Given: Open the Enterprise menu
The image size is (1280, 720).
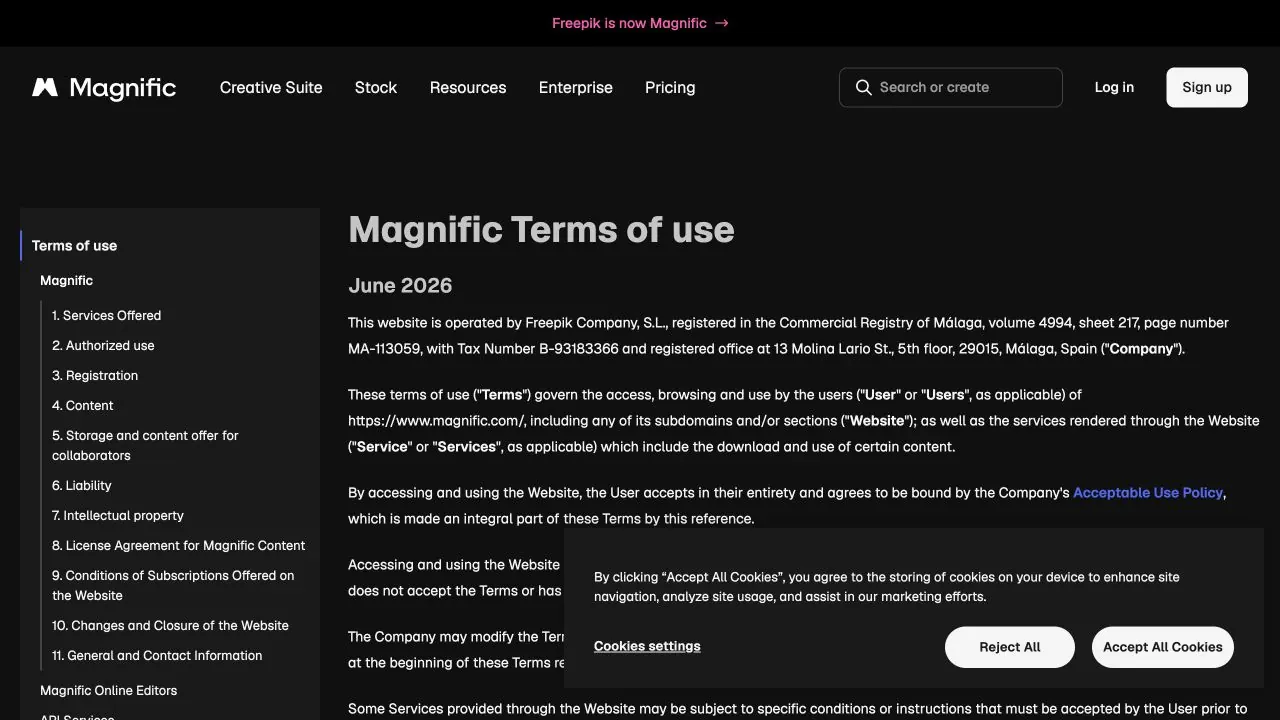Looking at the screenshot, I should [x=576, y=88].
